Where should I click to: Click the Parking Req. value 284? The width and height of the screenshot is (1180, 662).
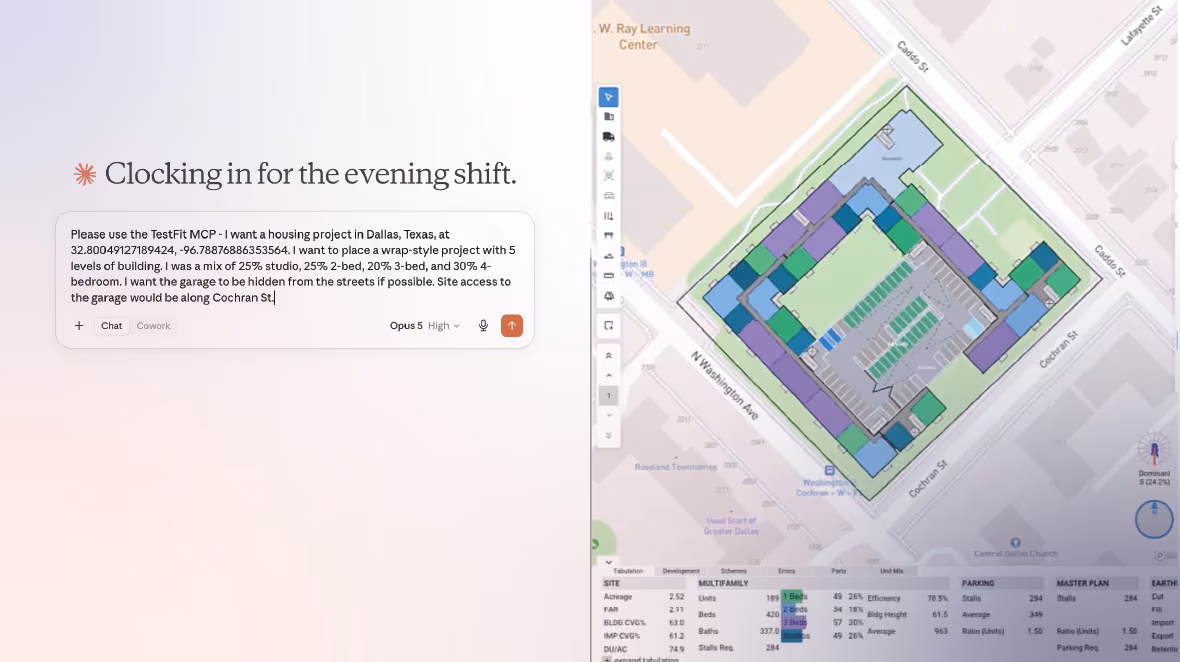[x=1130, y=648]
